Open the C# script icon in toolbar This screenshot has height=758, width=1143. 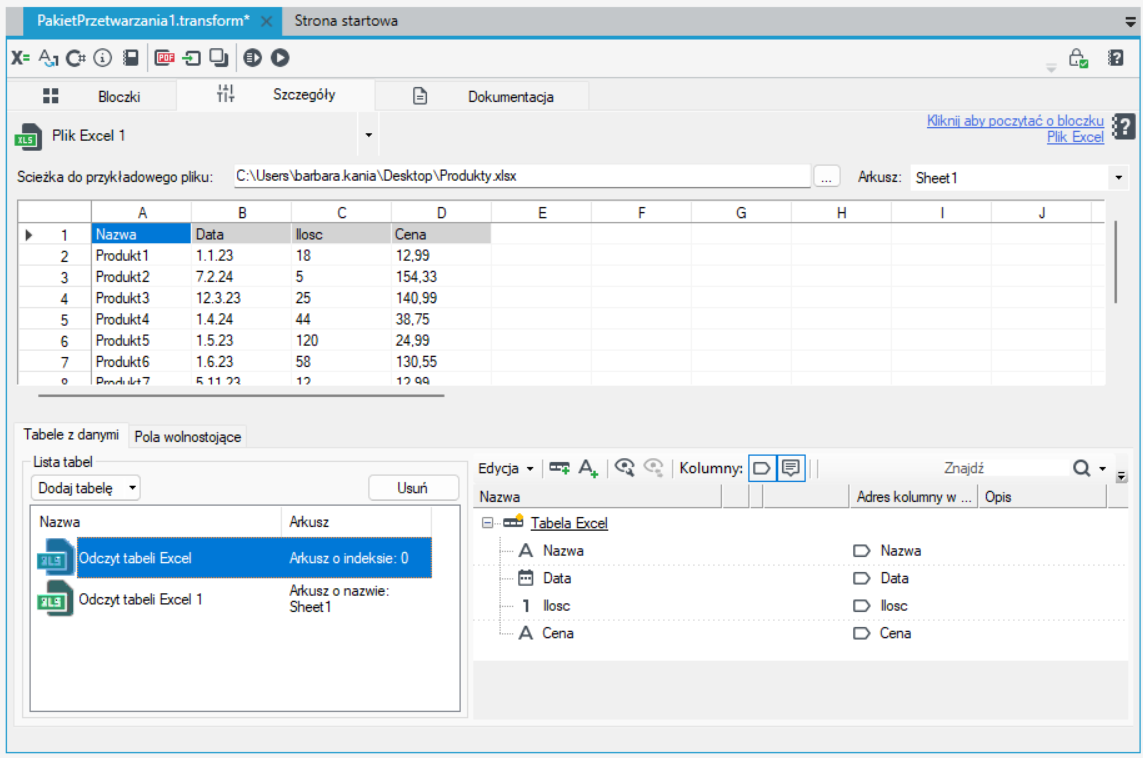pyautogui.click(x=76, y=58)
